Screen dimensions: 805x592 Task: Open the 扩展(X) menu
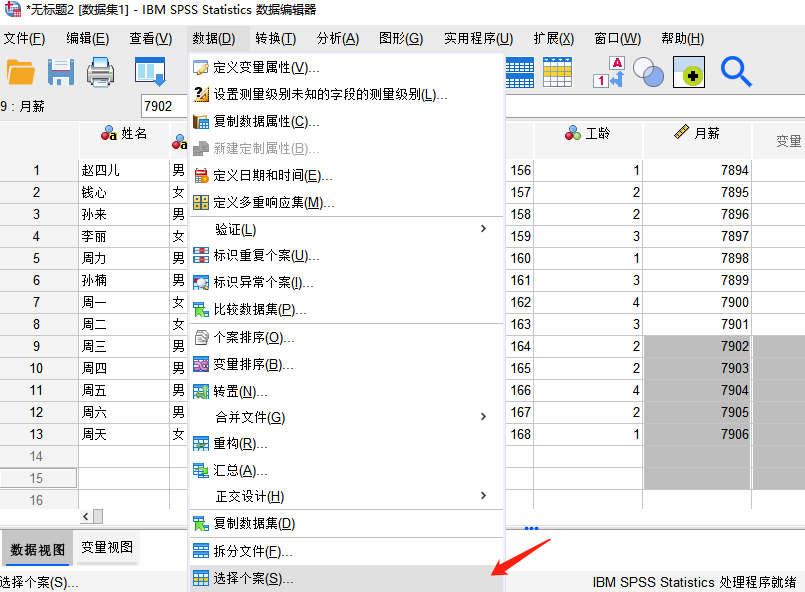(553, 39)
